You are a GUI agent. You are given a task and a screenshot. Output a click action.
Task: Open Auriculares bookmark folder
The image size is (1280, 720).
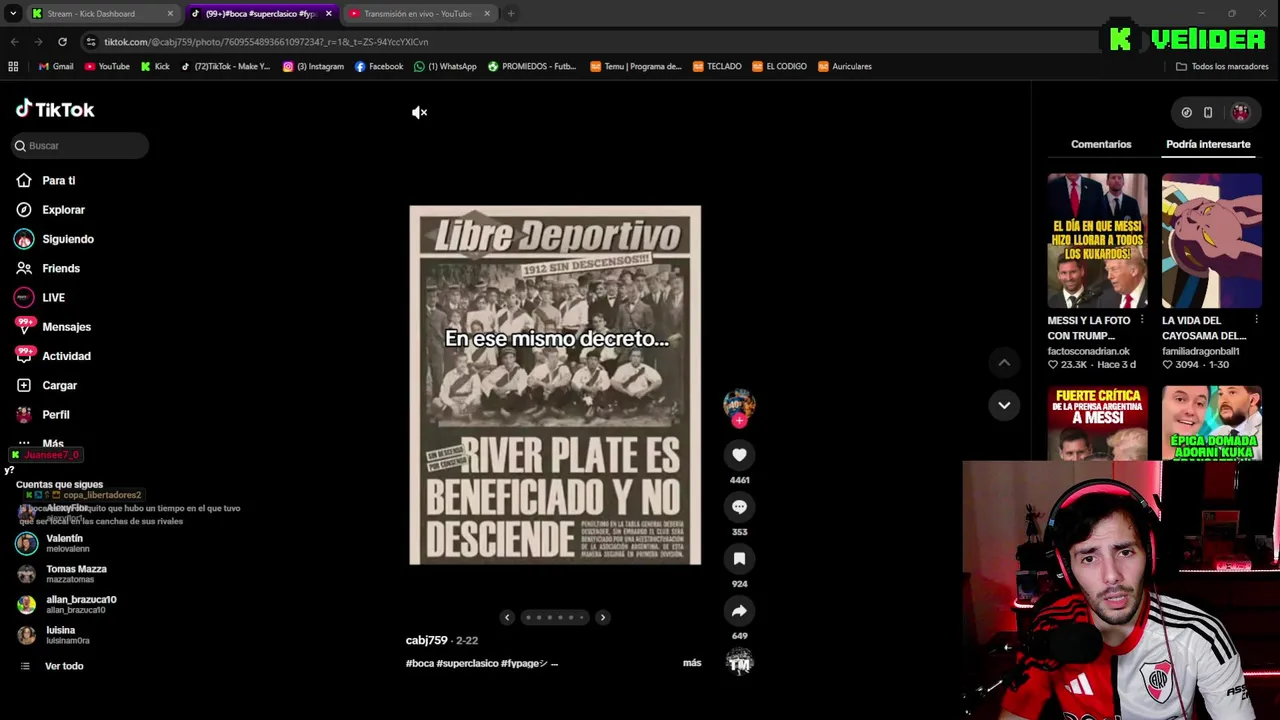point(845,66)
